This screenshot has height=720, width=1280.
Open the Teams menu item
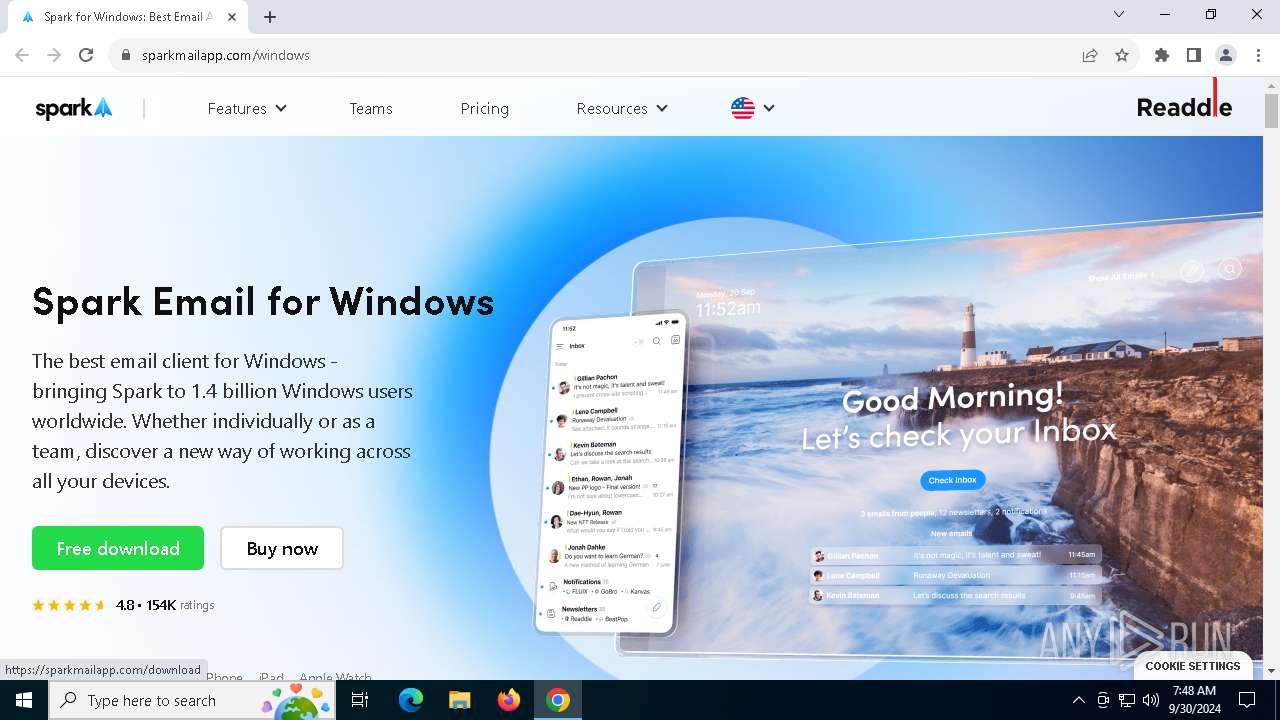371,108
